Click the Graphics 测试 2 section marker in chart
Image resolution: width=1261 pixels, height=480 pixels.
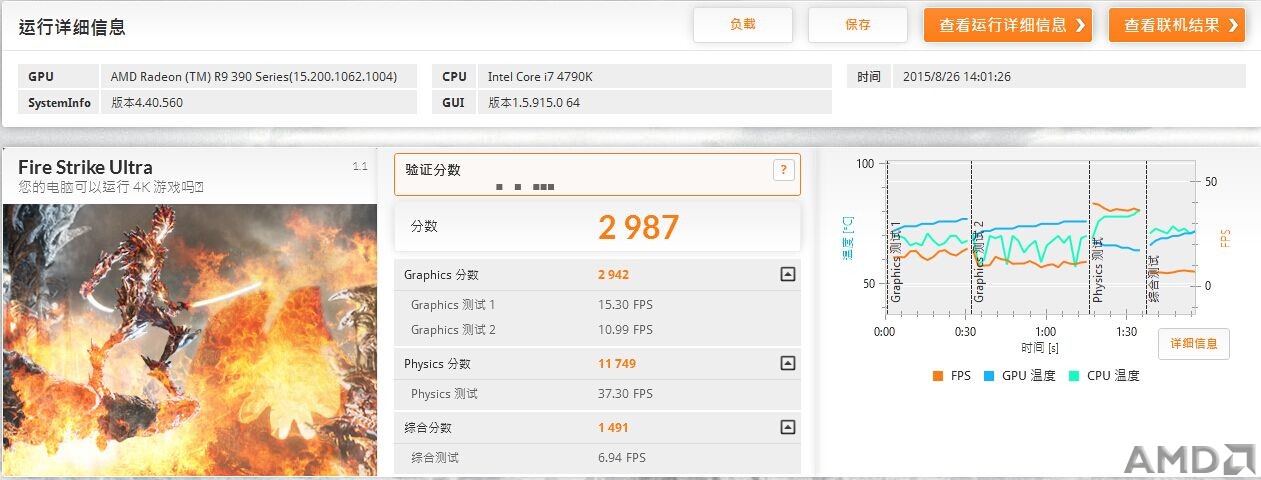click(x=979, y=261)
